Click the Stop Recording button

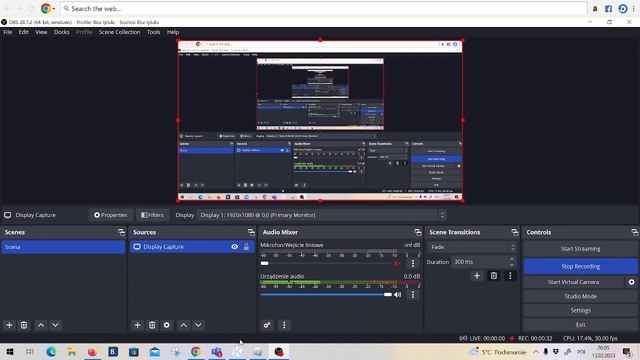click(x=580, y=267)
